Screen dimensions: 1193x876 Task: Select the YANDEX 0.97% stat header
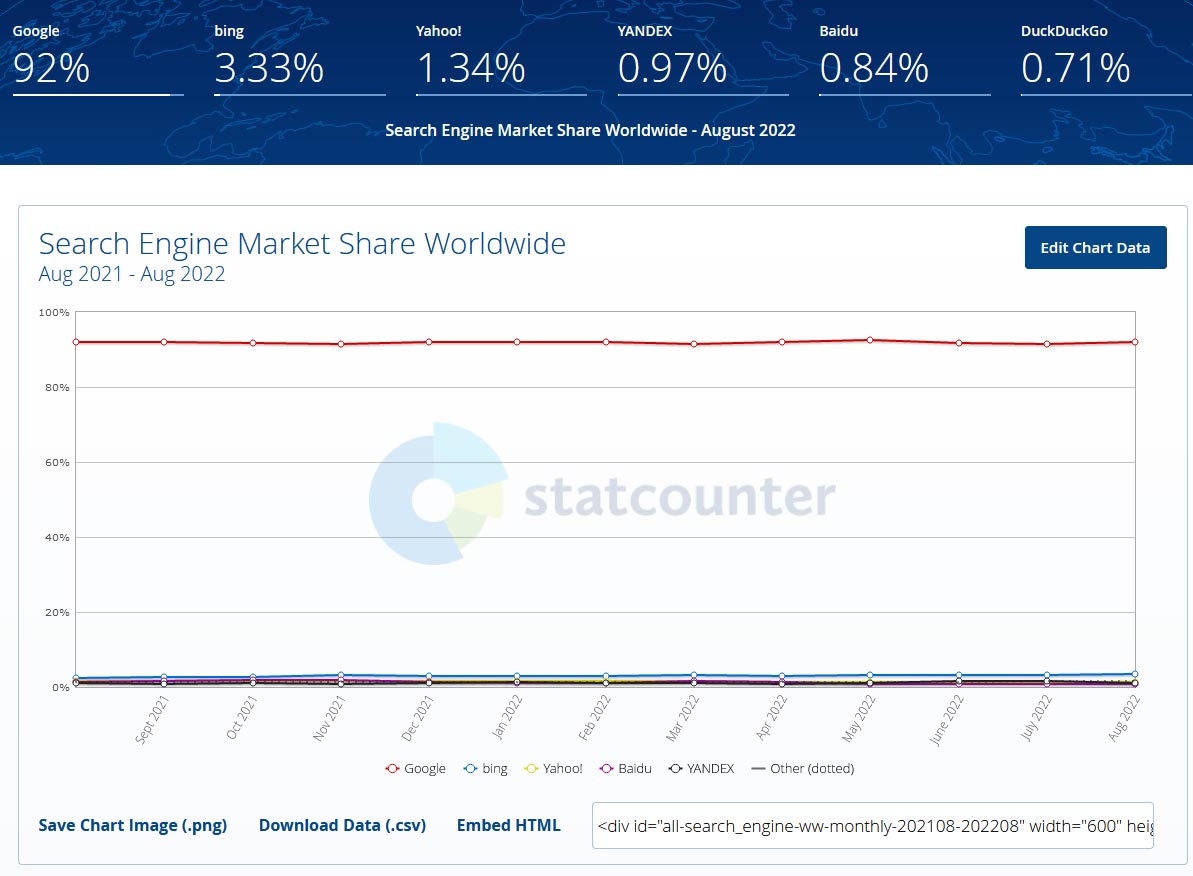[703, 59]
